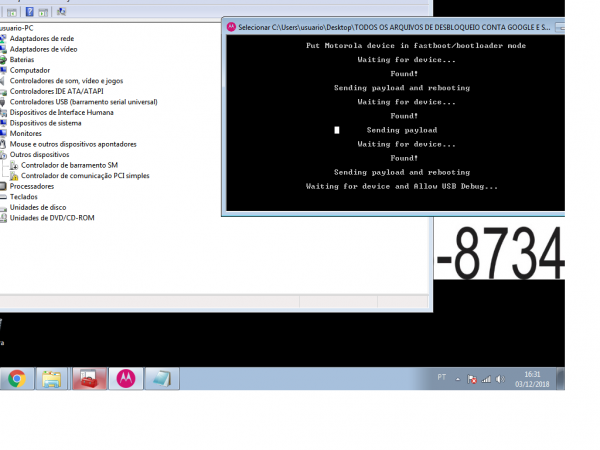Click the 'Sending payload' line beside the cursor
This screenshot has width=600, height=450.
tap(402, 130)
